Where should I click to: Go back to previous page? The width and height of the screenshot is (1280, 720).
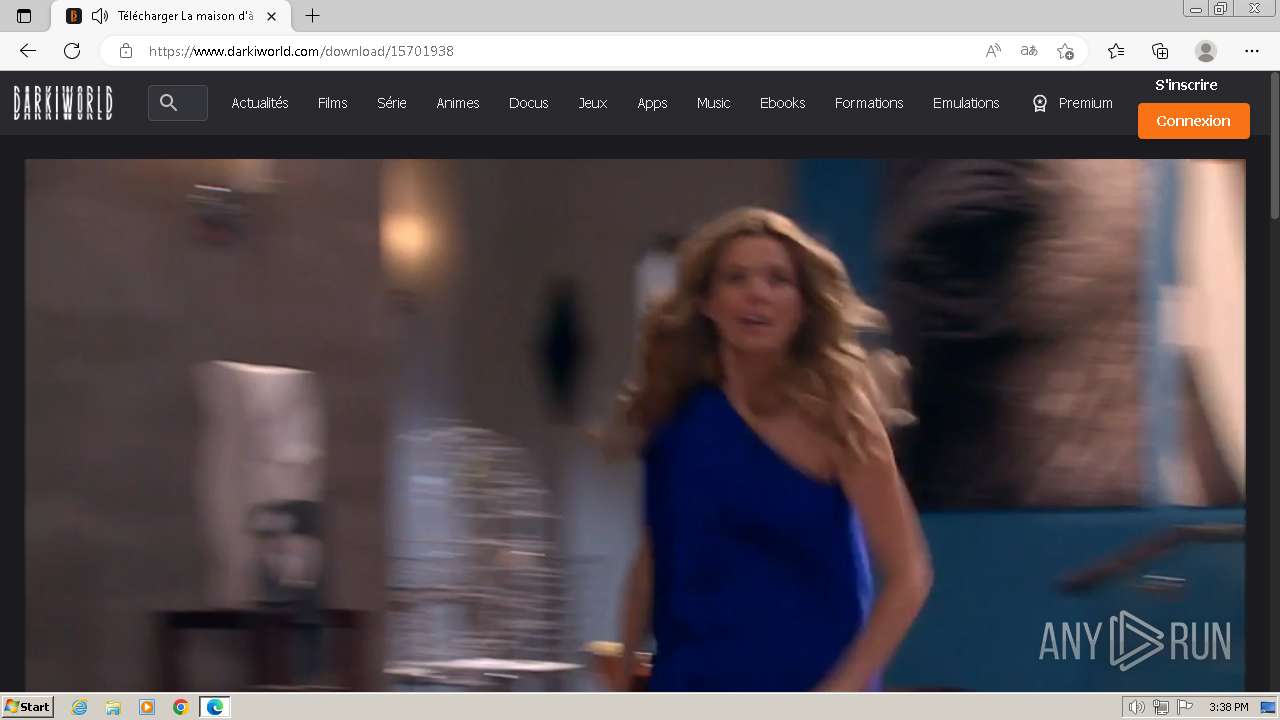click(x=28, y=51)
